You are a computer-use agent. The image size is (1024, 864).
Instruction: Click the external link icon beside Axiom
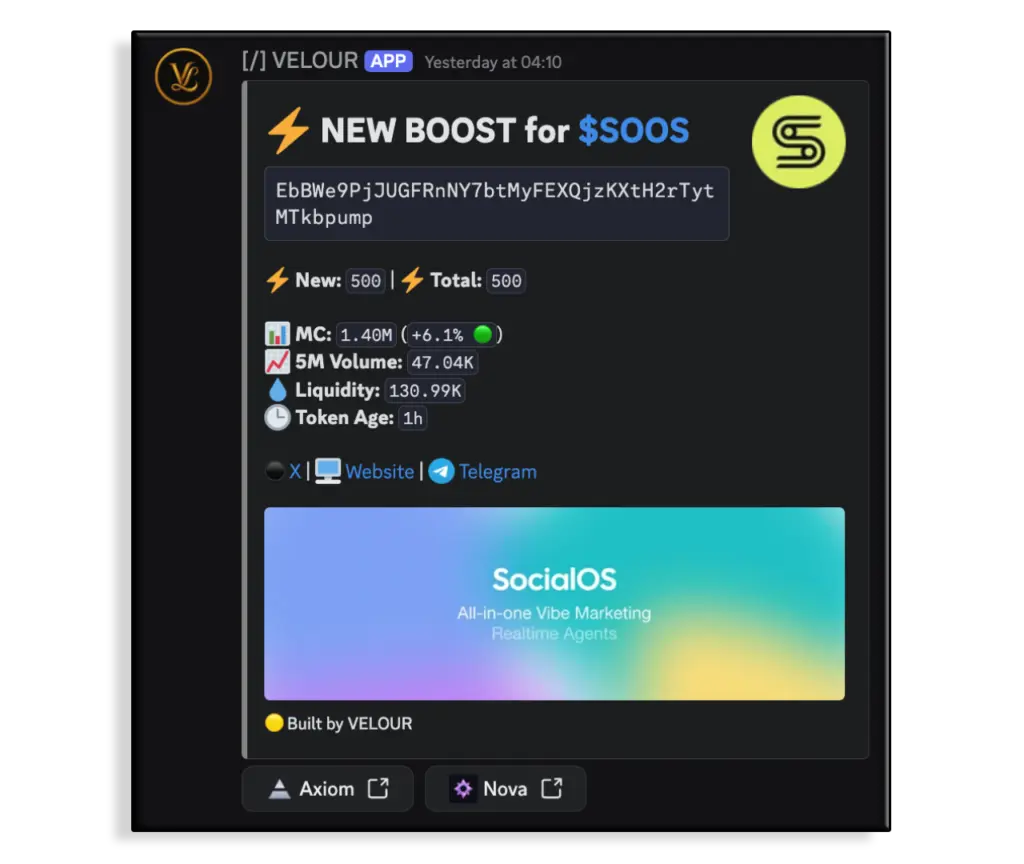coord(378,788)
